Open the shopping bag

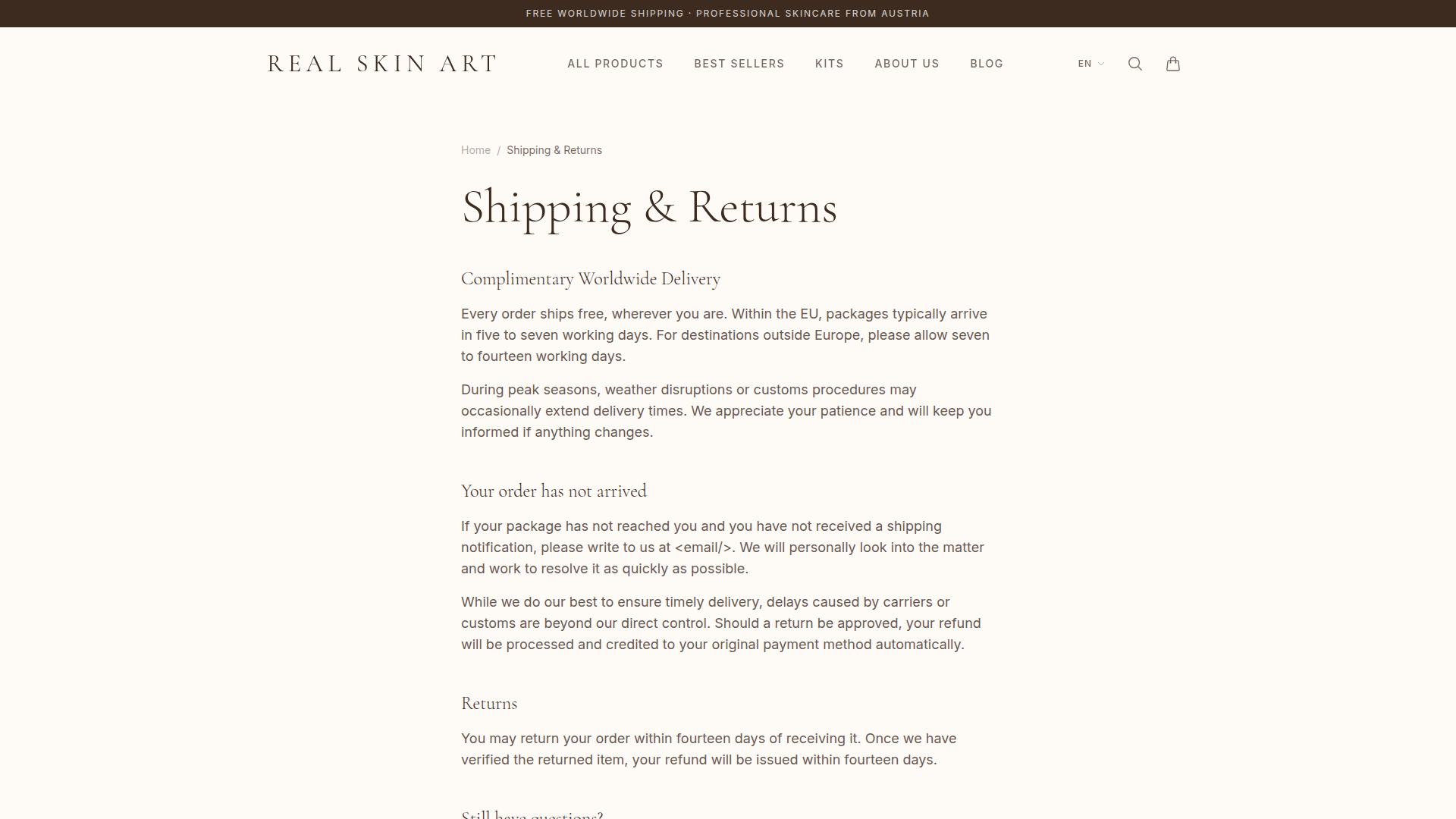coord(1172,64)
